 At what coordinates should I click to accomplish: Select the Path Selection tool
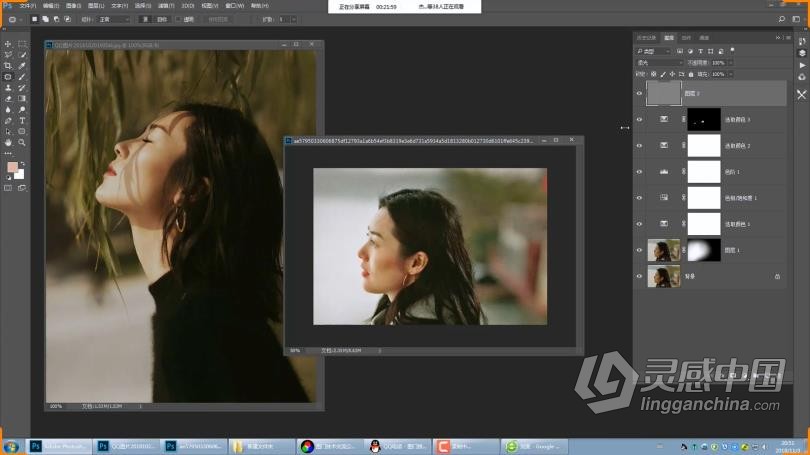click(x=8, y=131)
